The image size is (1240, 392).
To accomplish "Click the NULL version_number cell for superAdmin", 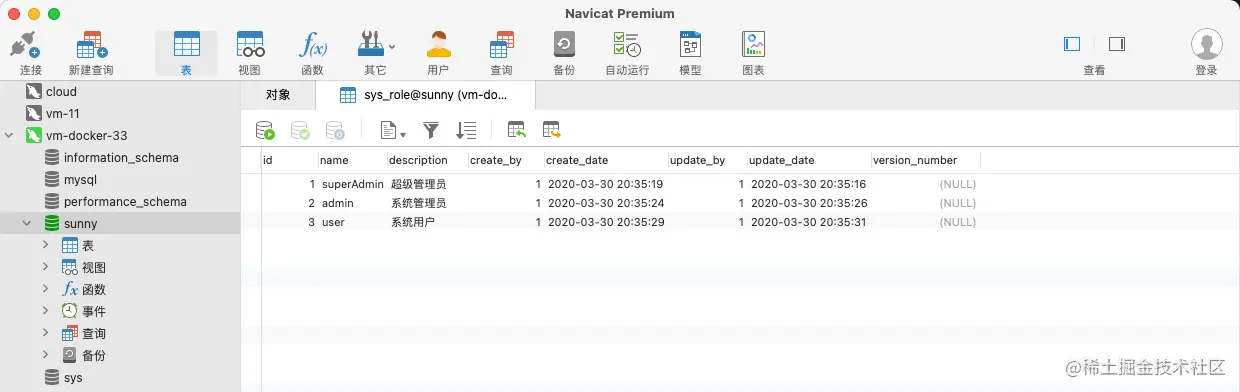I will (926, 185).
